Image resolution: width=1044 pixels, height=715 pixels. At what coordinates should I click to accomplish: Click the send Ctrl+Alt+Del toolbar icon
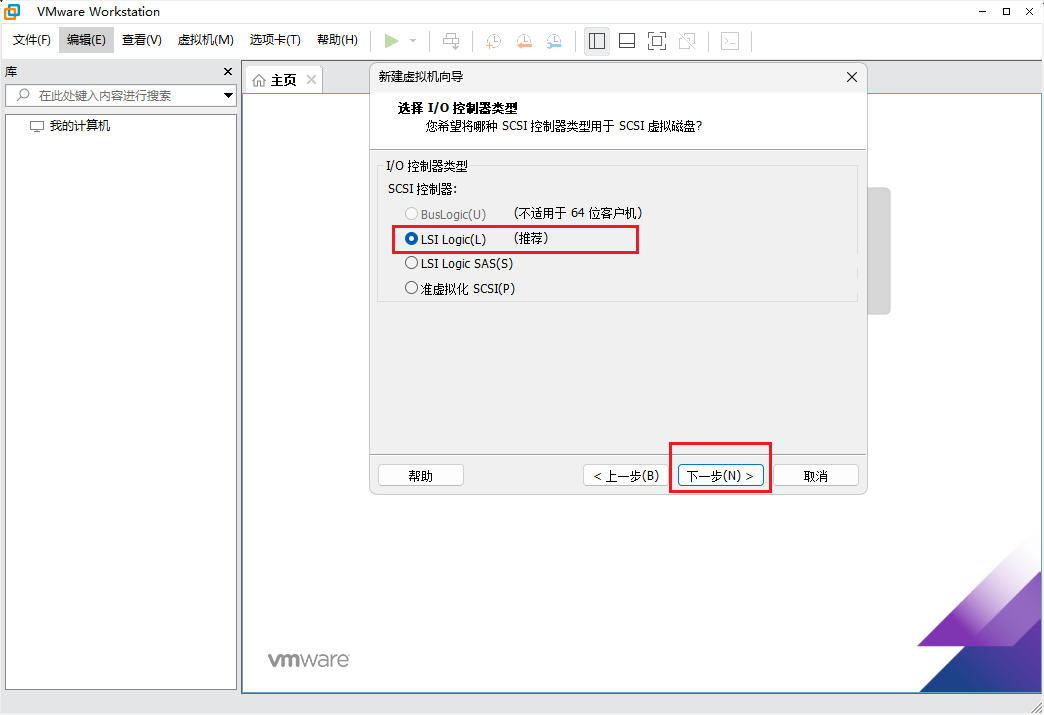coord(451,41)
